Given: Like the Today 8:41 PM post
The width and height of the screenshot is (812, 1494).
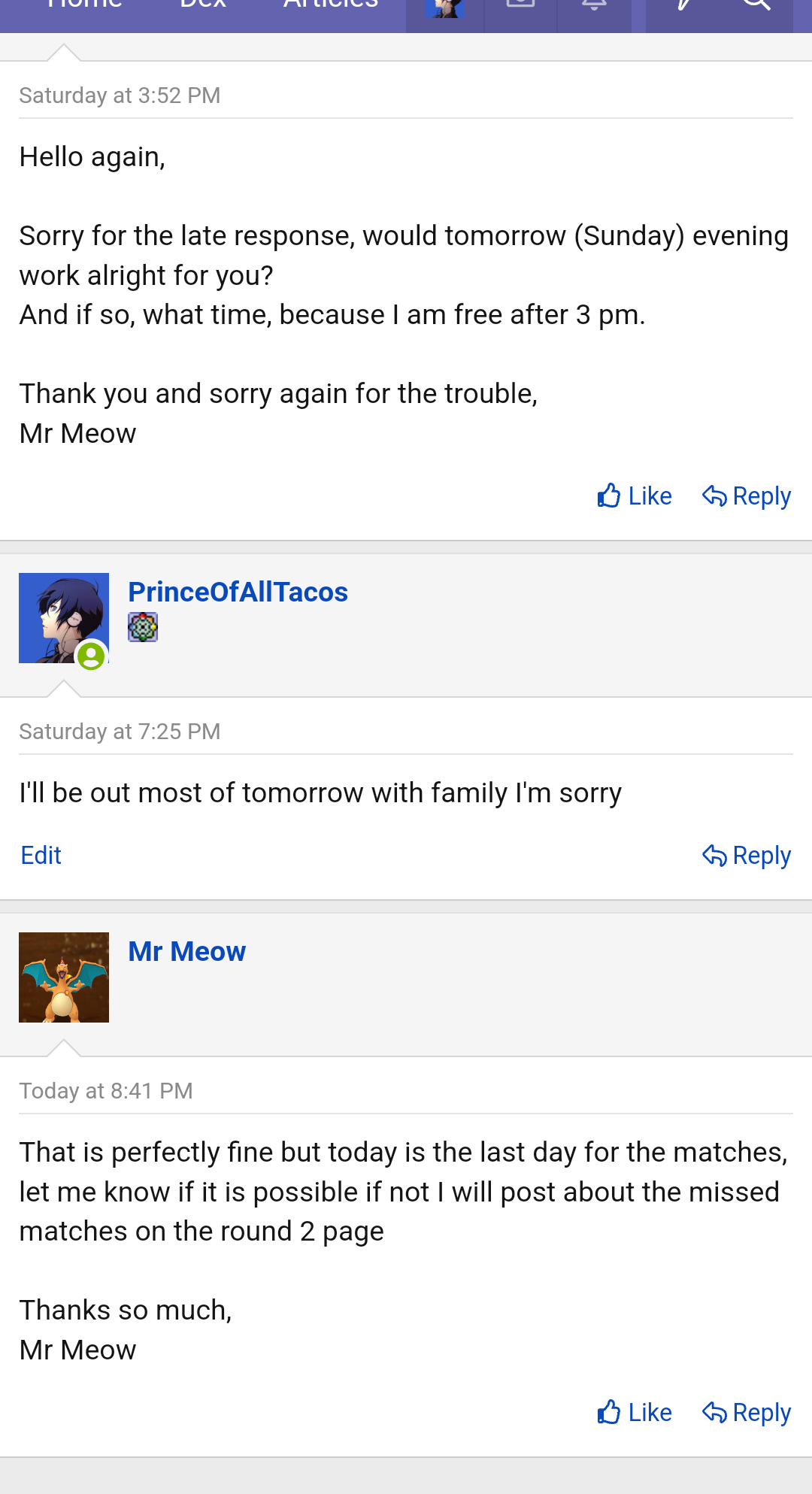Looking at the screenshot, I should click(635, 1413).
